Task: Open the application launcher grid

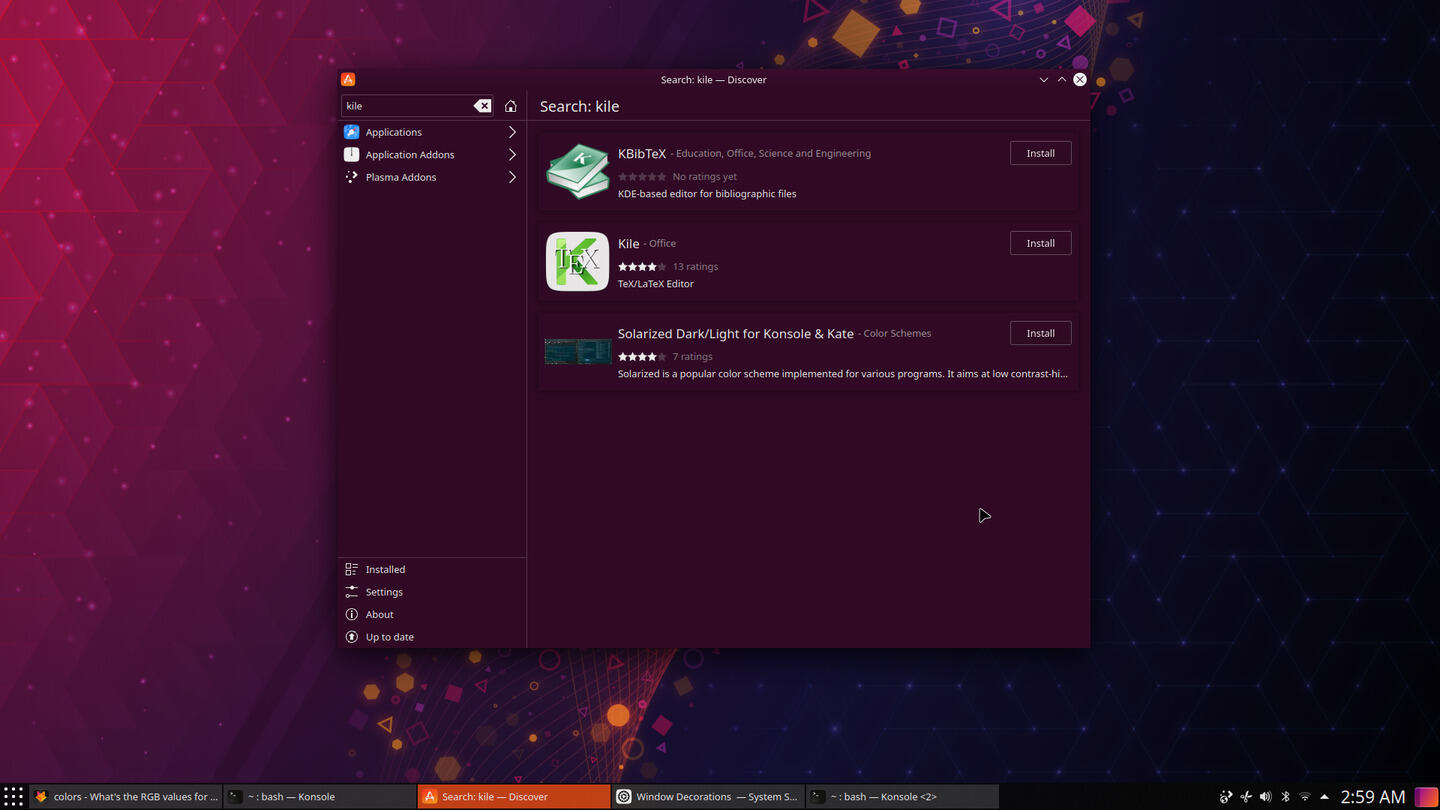Action: point(13,796)
